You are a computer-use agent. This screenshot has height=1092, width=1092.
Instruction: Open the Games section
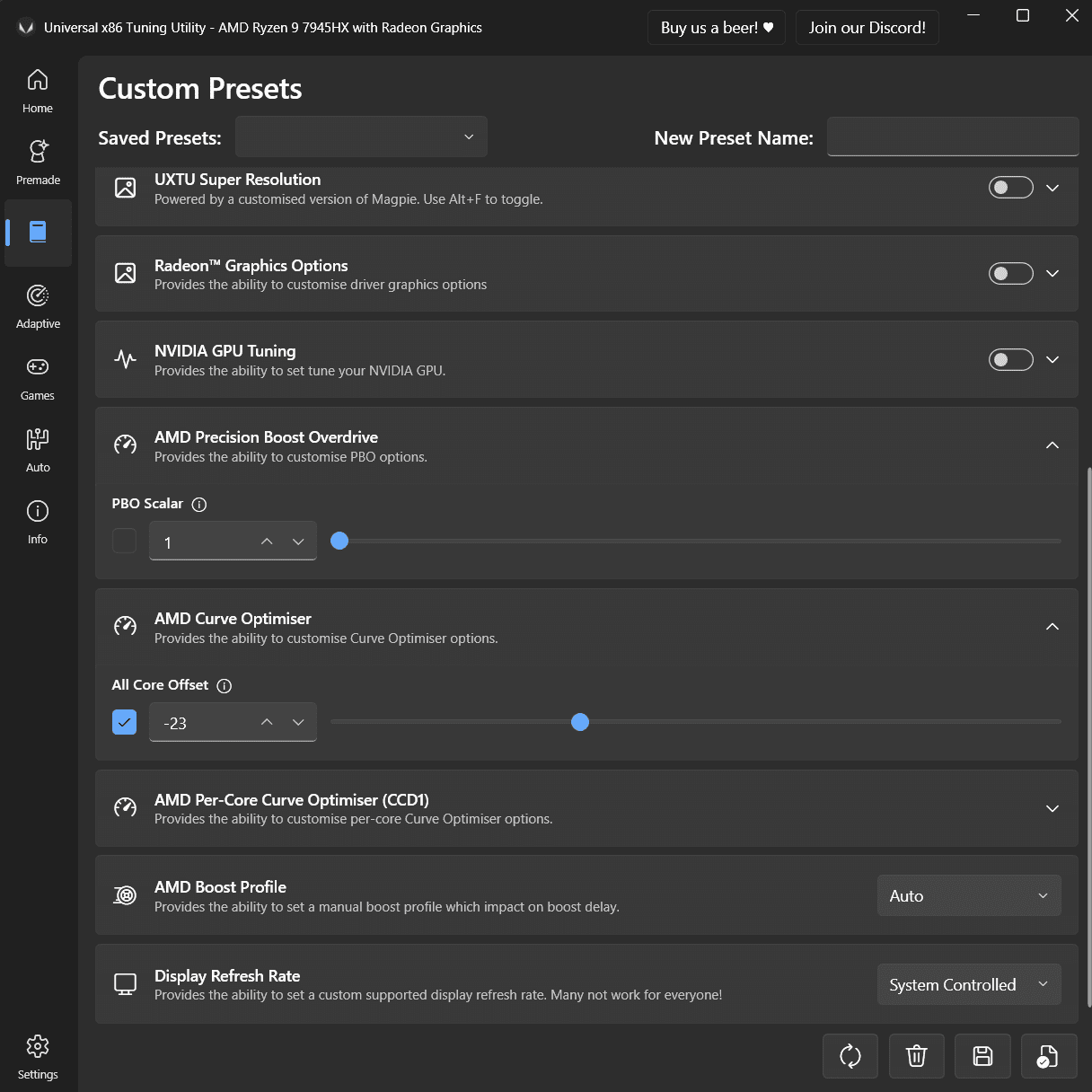click(x=38, y=378)
